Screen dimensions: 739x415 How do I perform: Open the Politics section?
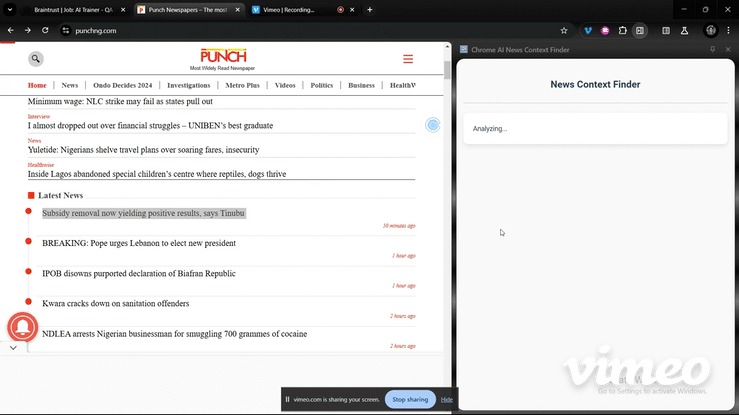pos(321,85)
